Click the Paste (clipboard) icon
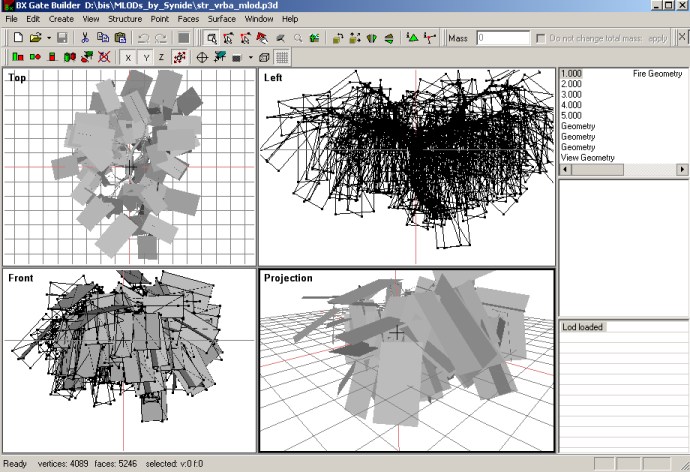690x472 pixels. pos(120,38)
